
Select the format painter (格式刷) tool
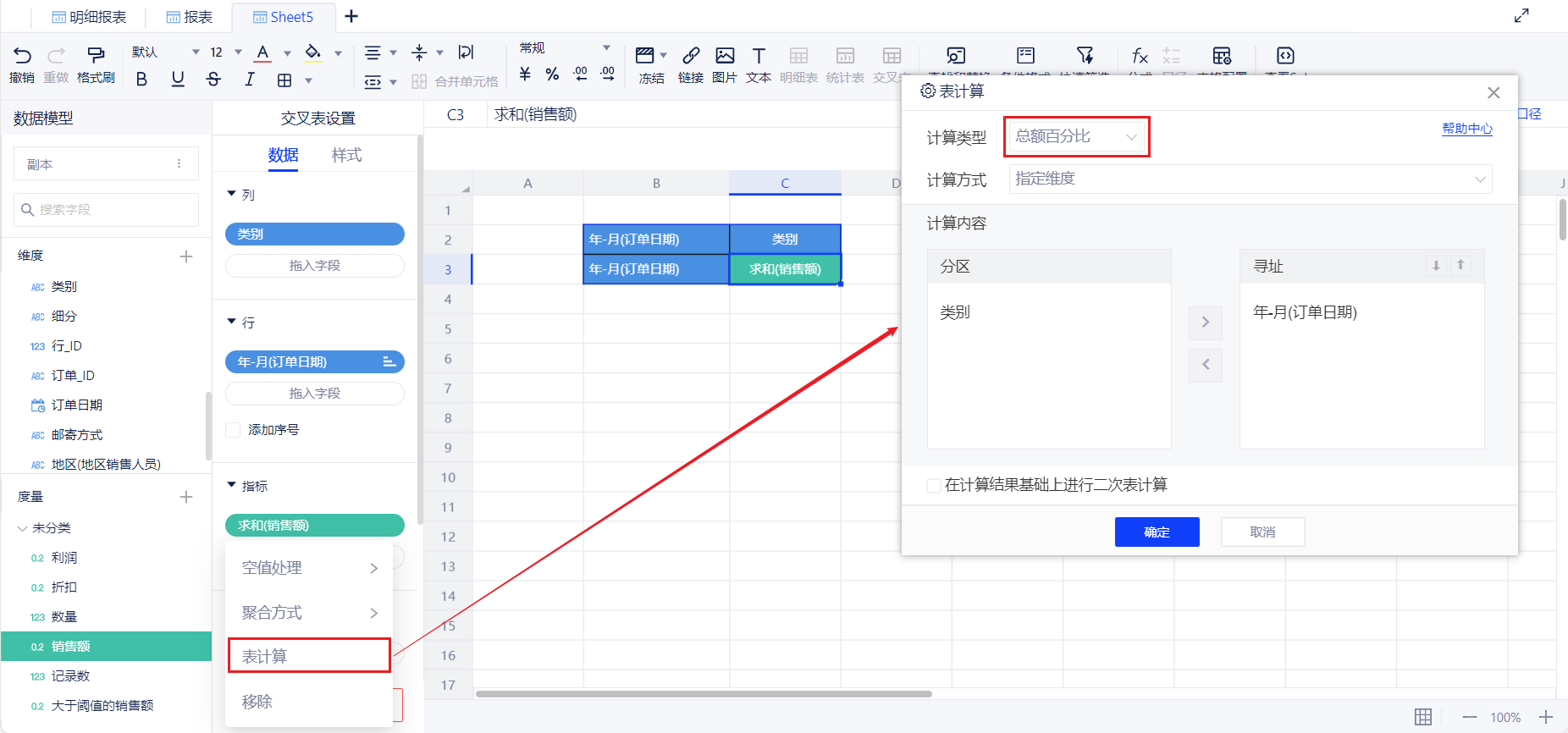(x=96, y=56)
